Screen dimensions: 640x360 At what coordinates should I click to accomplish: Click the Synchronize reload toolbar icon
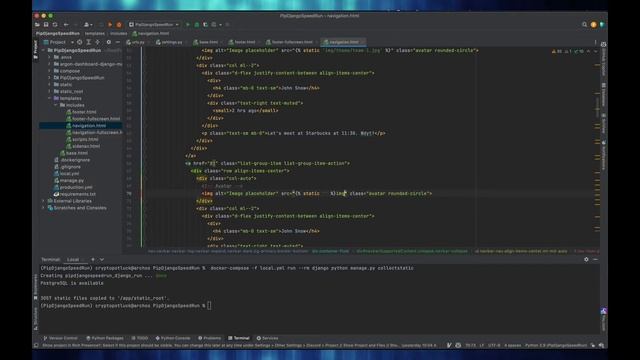[55, 24]
